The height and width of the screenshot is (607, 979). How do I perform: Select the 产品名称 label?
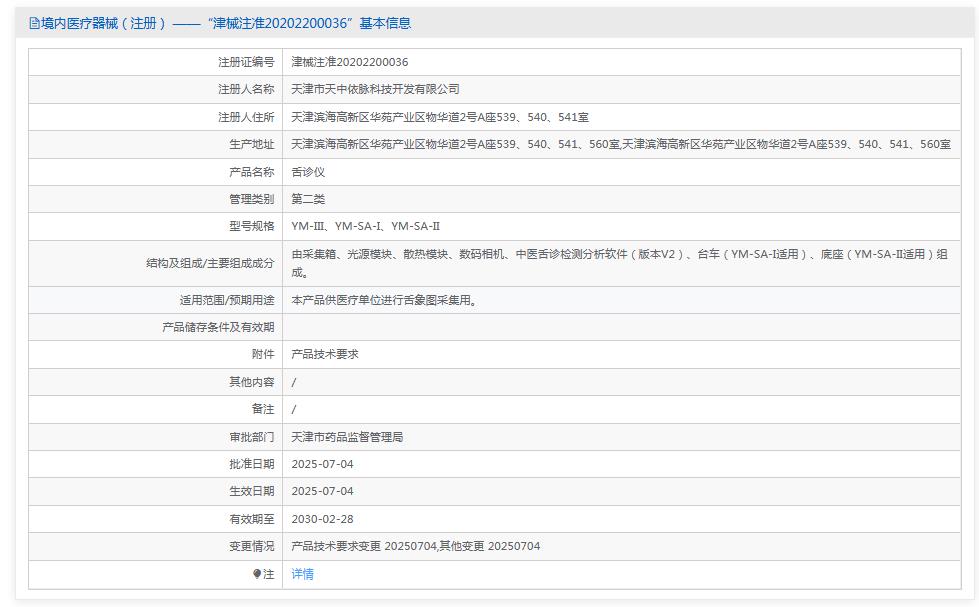click(252, 172)
